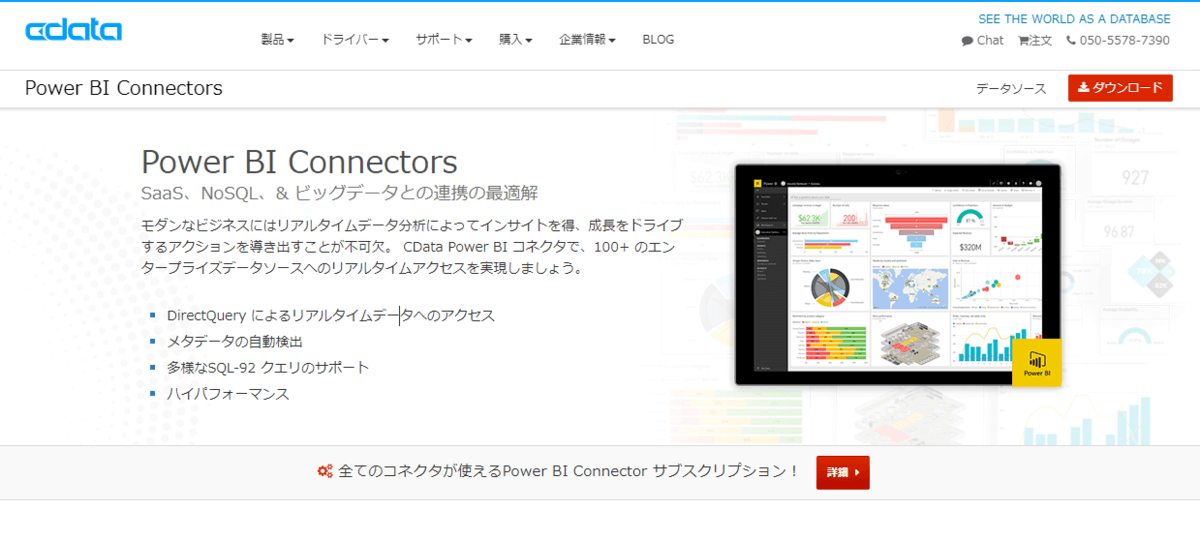The height and width of the screenshot is (540, 1200).
Task: Click the large Power BI Connectors heading
Action: (x=299, y=162)
